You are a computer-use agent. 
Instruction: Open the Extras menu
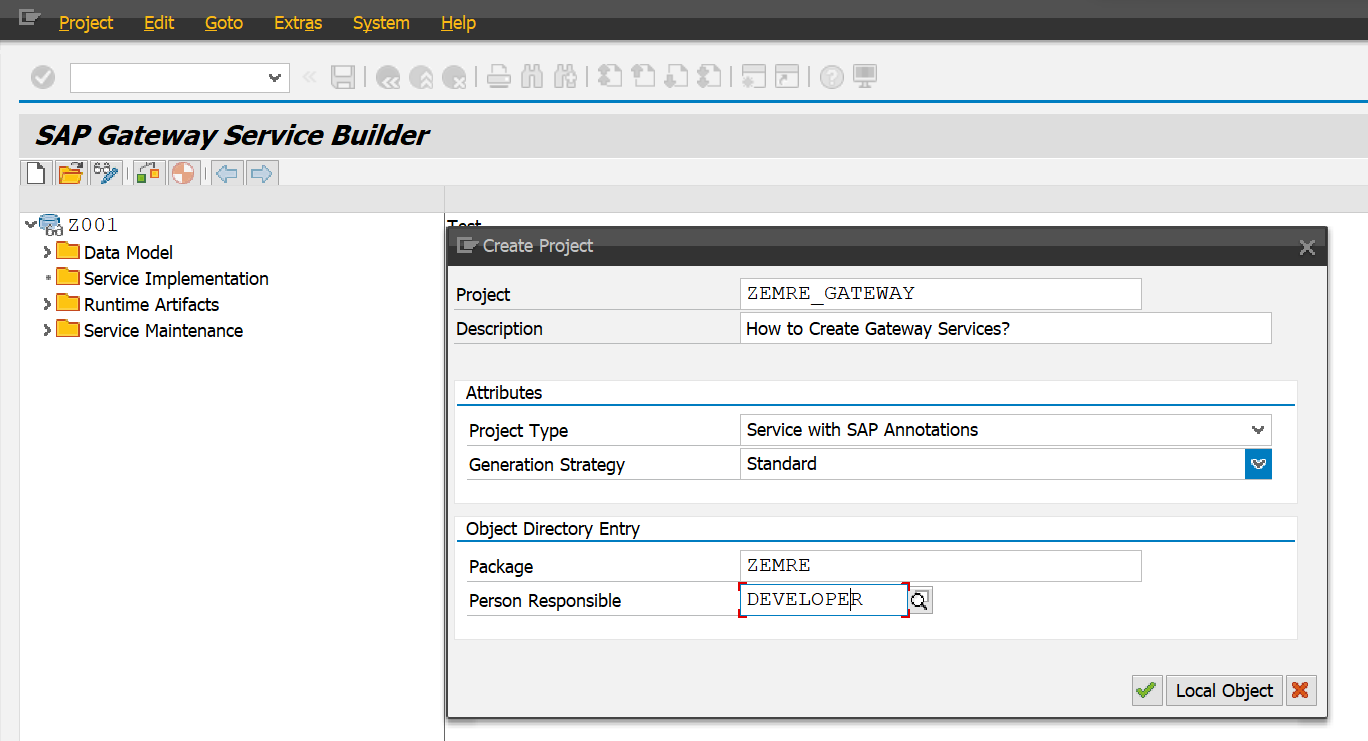click(x=298, y=23)
